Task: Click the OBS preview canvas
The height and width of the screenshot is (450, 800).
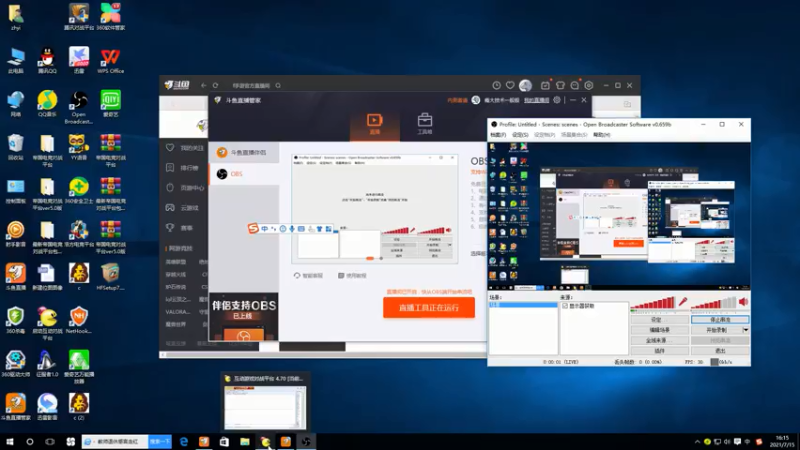Action: pyautogui.click(x=619, y=215)
